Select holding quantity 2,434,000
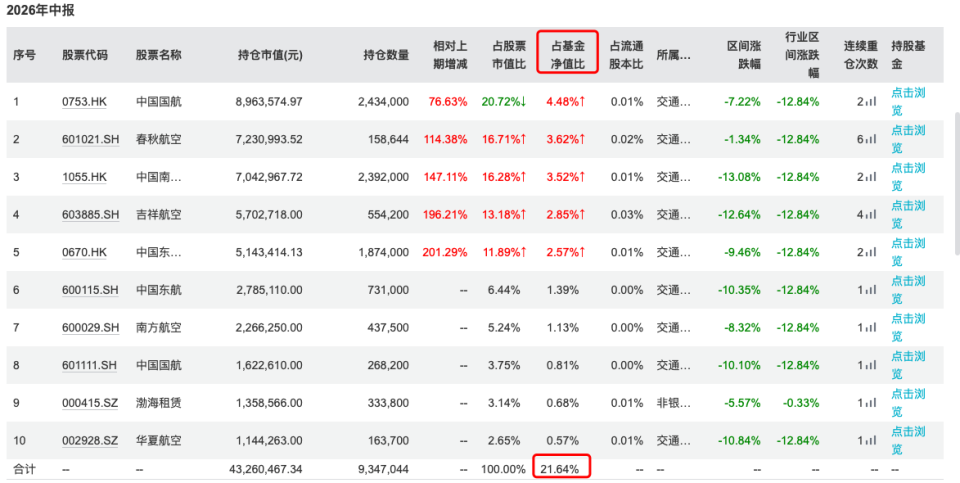Image resolution: width=960 pixels, height=483 pixels. coord(383,102)
